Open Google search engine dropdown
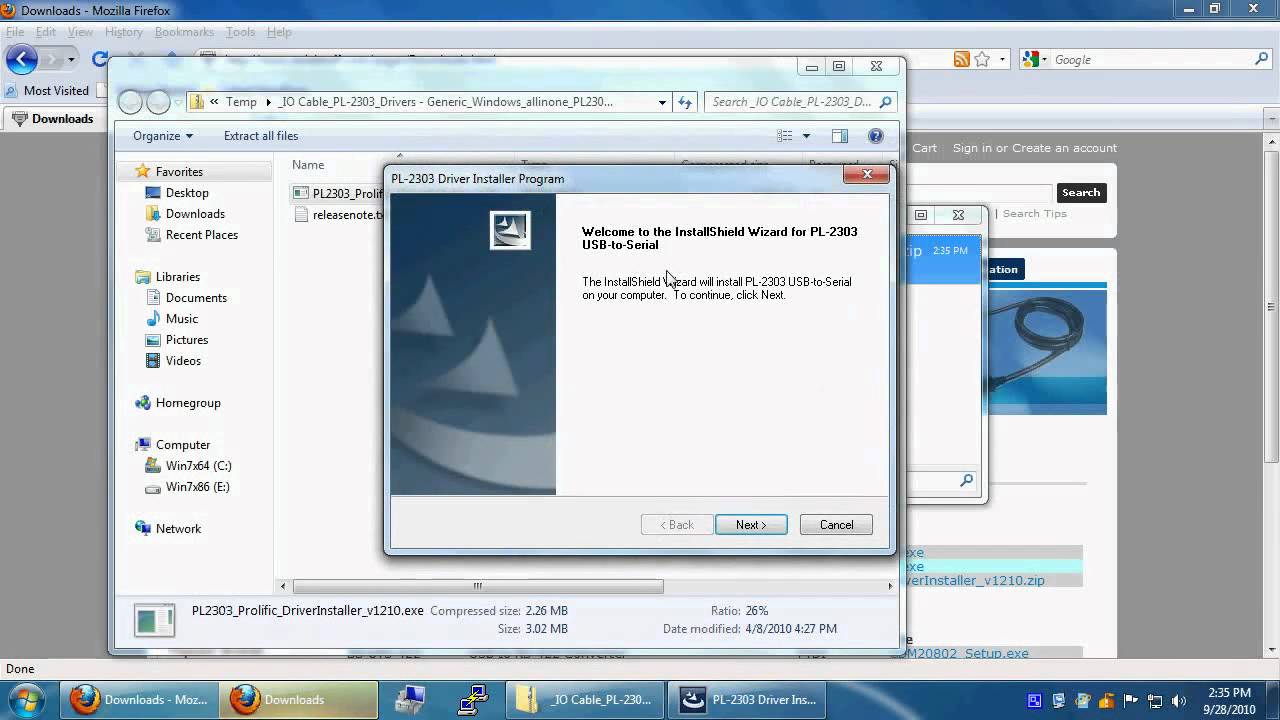 [x=1034, y=60]
